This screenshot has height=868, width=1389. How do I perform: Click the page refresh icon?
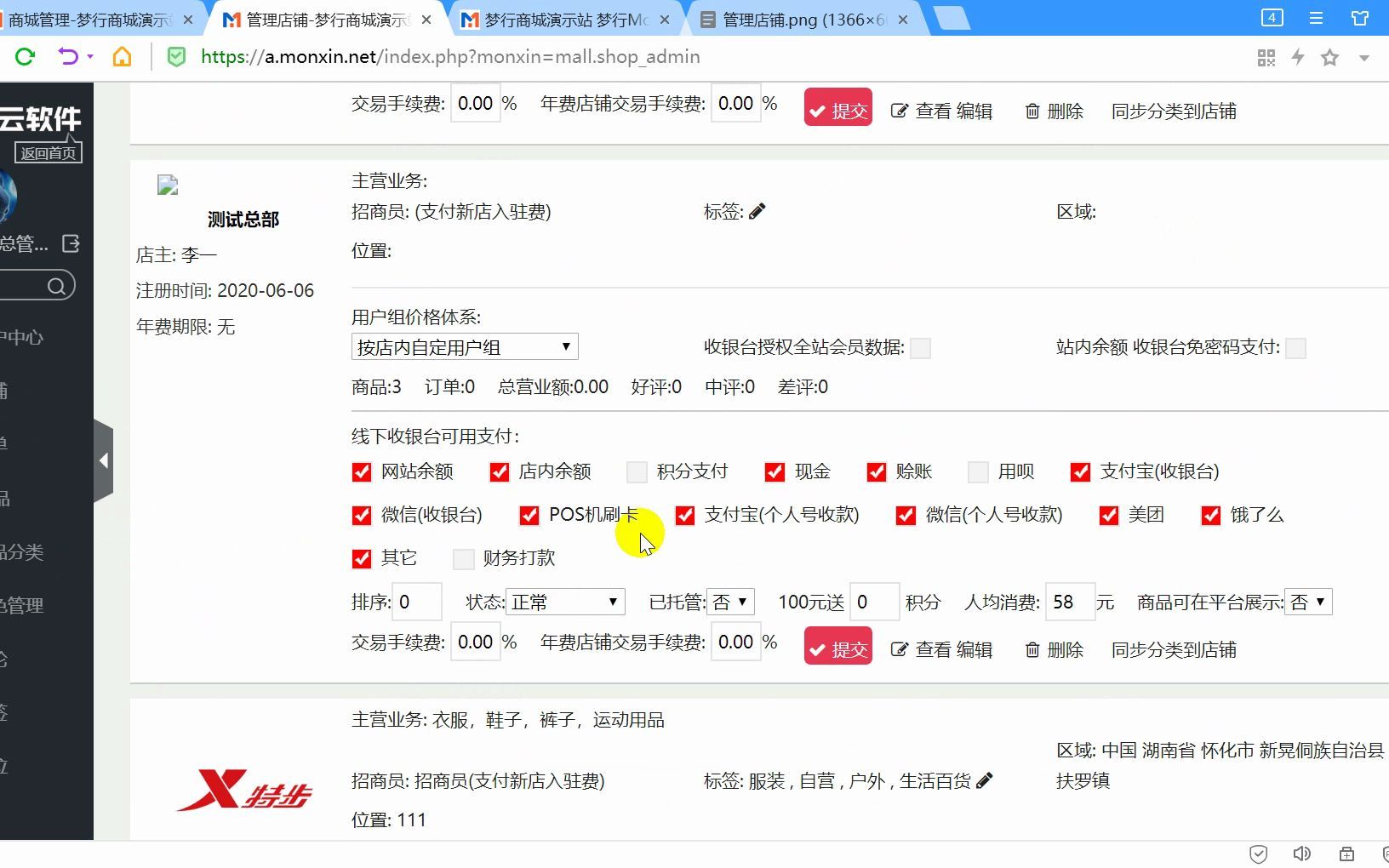click(25, 57)
